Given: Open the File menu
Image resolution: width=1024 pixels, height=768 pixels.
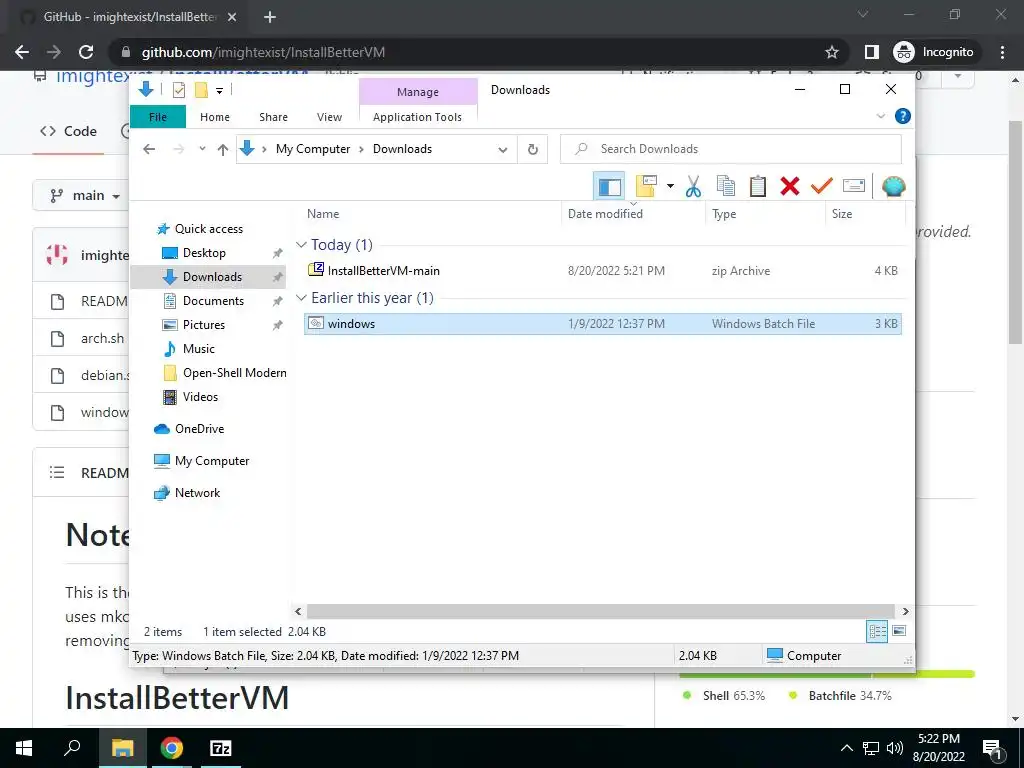Looking at the screenshot, I should tap(158, 117).
